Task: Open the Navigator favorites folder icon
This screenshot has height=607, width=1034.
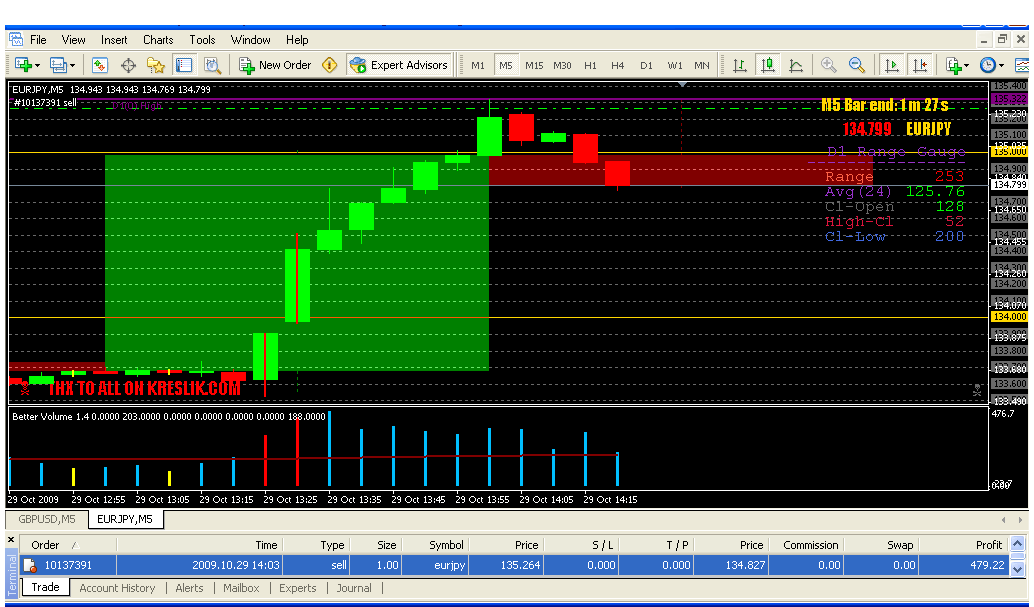Action: [156, 65]
